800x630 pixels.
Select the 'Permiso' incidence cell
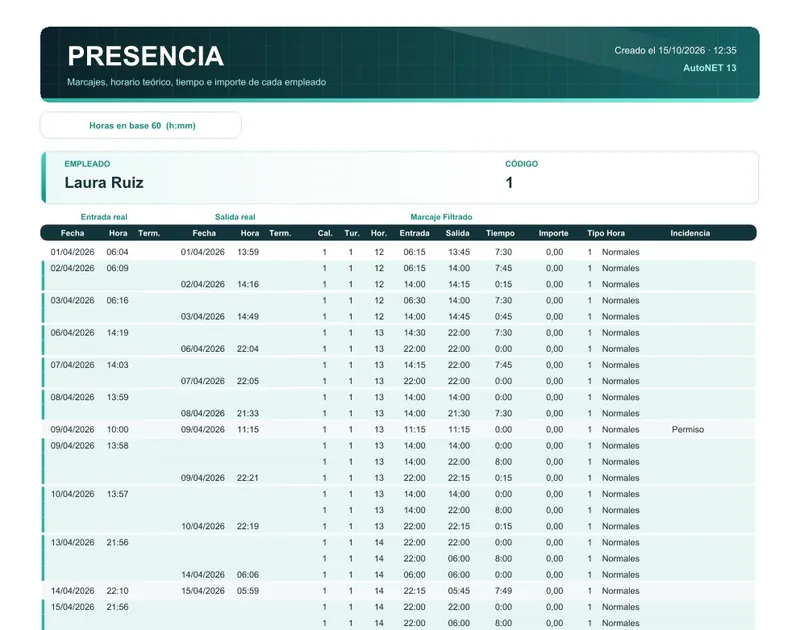coord(688,430)
